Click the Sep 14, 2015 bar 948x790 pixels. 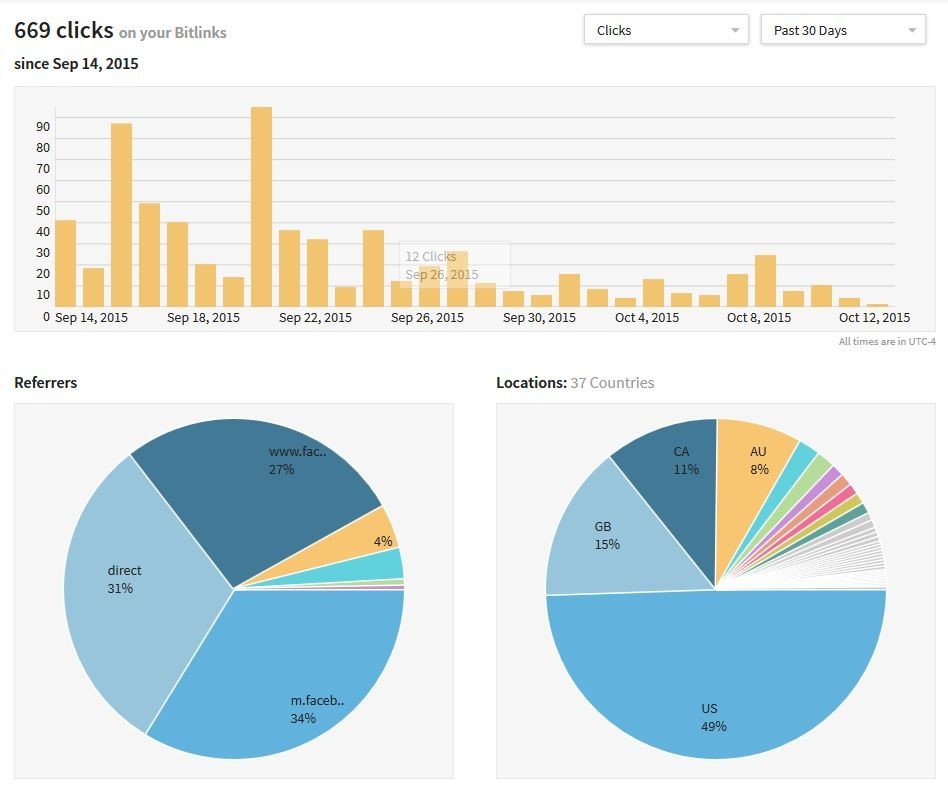65,263
